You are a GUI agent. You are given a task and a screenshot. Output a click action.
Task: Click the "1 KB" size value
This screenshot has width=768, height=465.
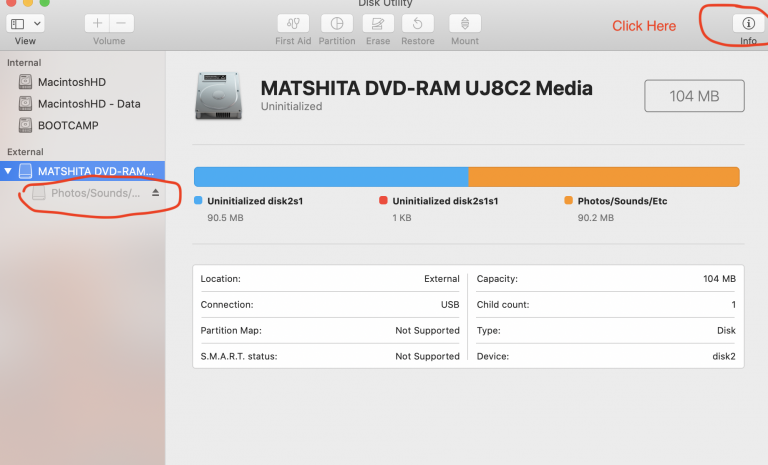coord(402,218)
